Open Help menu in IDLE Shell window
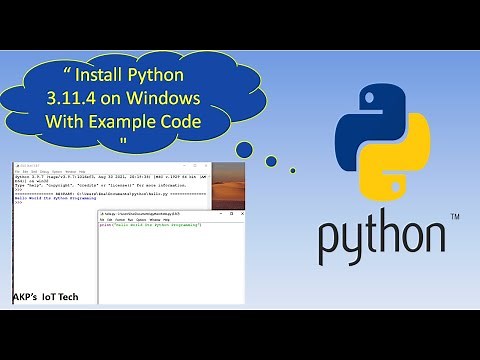This screenshot has height=360, width=480. (x=82, y=172)
